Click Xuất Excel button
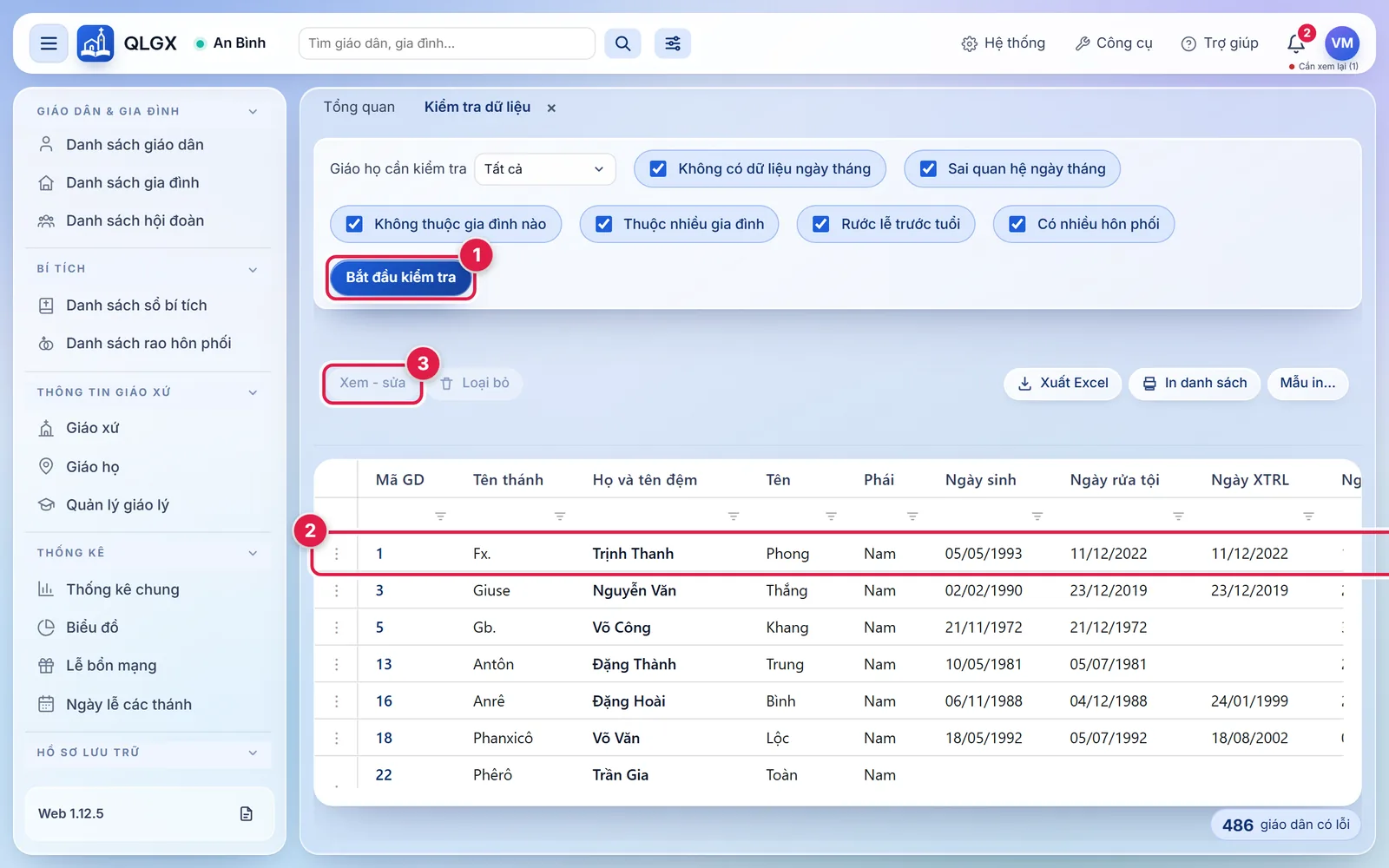The image size is (1389, 868). (x=1063, y=383)
